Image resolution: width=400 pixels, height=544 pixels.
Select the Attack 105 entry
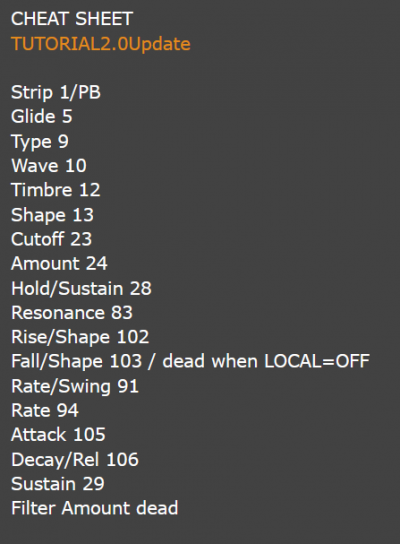(x=58, y=435)
